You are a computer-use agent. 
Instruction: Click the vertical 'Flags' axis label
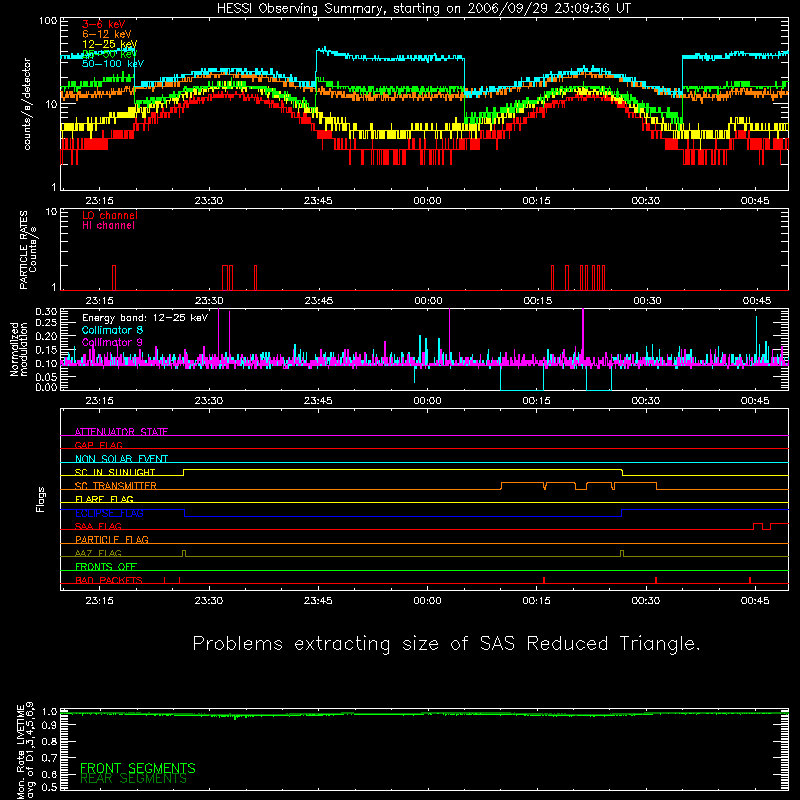[40, 499]
